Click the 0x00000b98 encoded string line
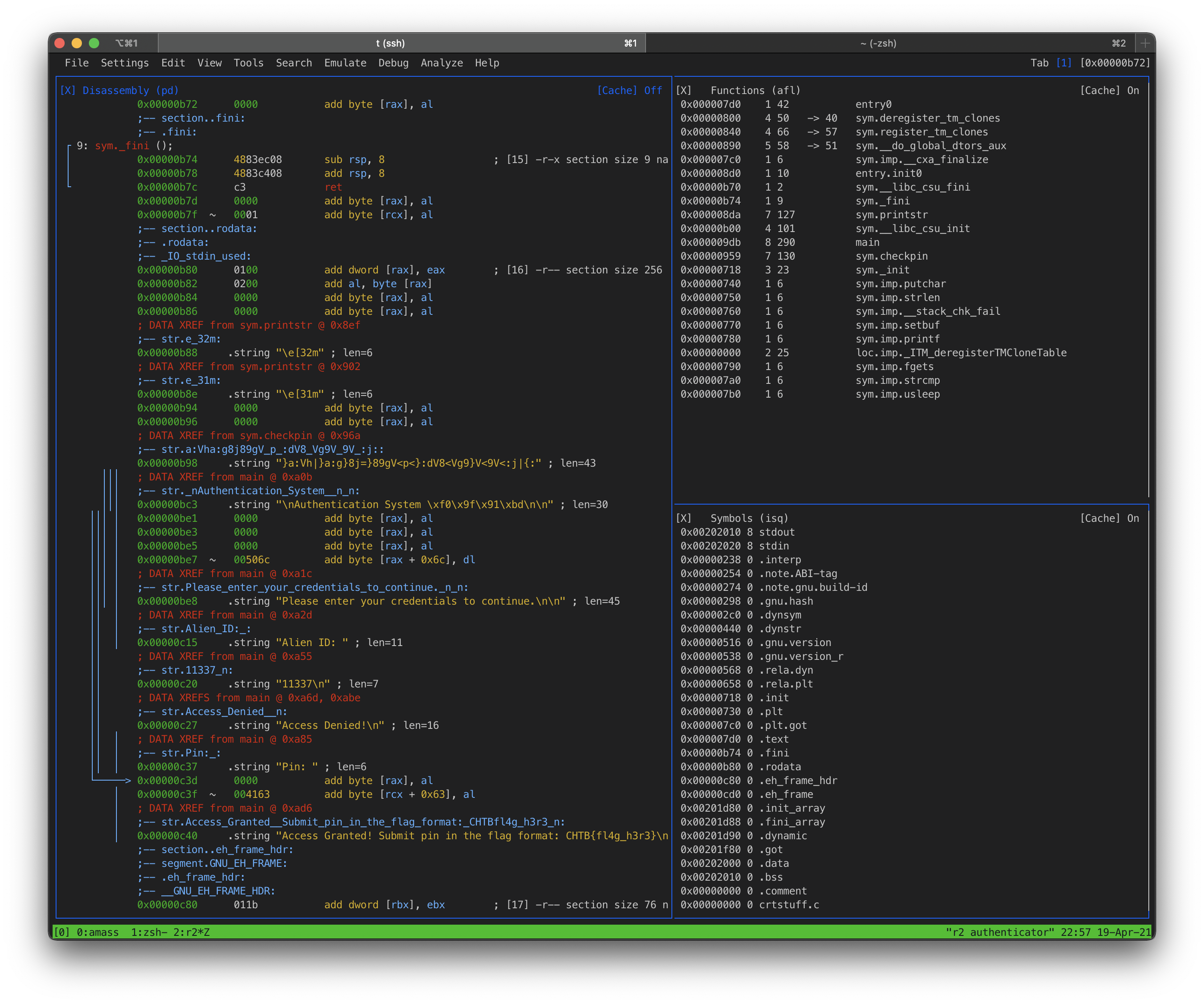The height and width of the screenshot is (1004, 1204). point(366,463)
